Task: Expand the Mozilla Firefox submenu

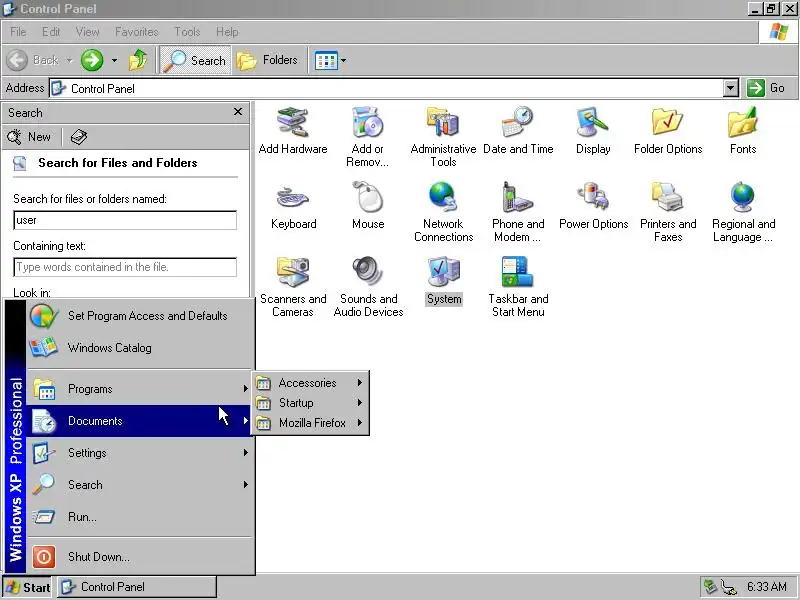Action: pyautogui.click(x=310, y=423)
